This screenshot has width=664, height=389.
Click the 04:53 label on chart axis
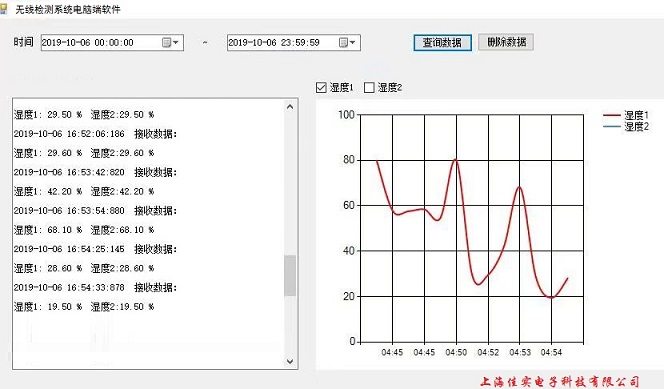(x=520, y=352)
